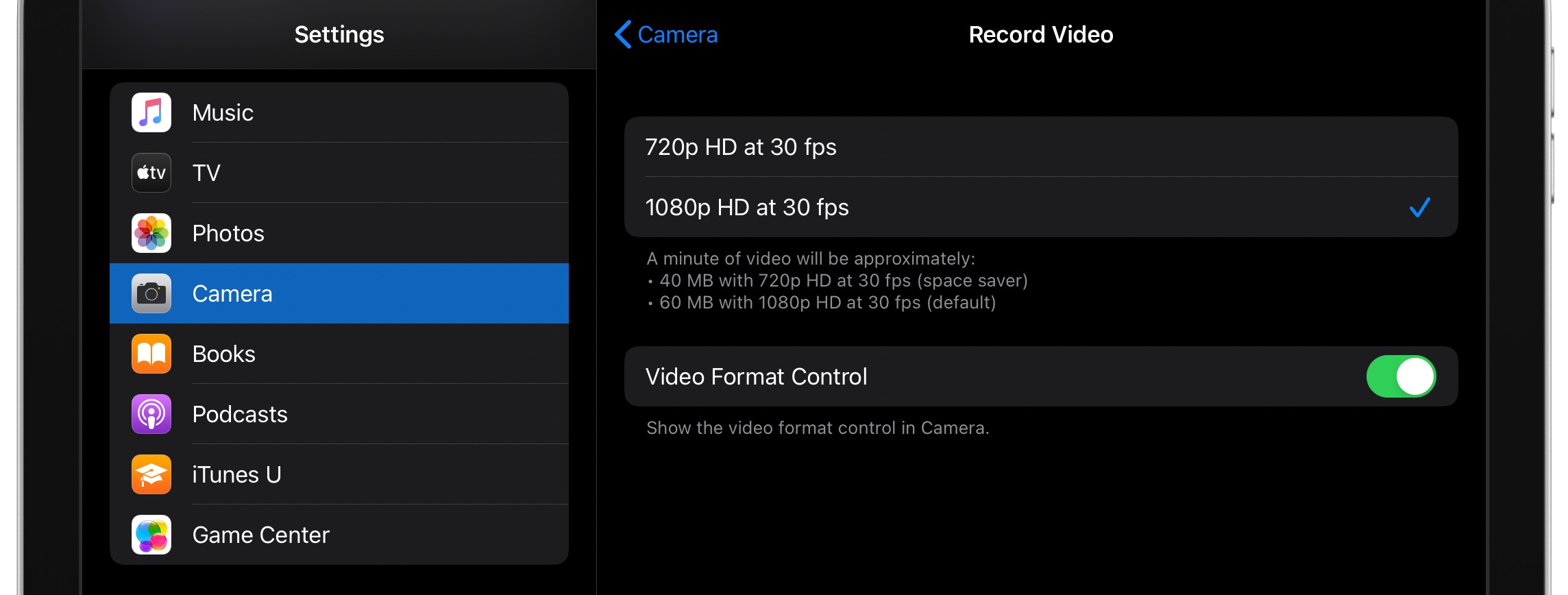
Task: Click the Video Format Control label
Action: (x=757, y=376)
